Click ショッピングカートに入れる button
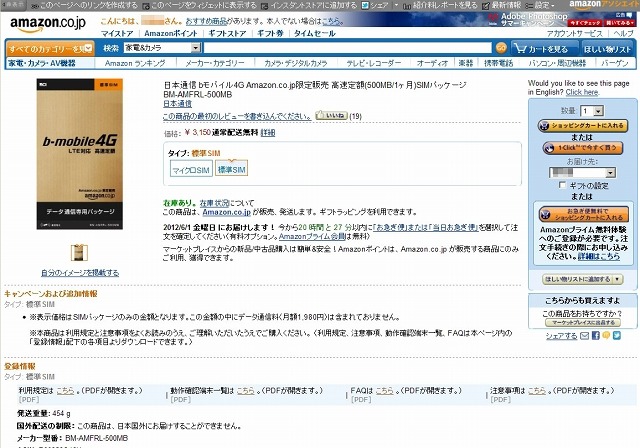640x448 pixels. point(582,126)
